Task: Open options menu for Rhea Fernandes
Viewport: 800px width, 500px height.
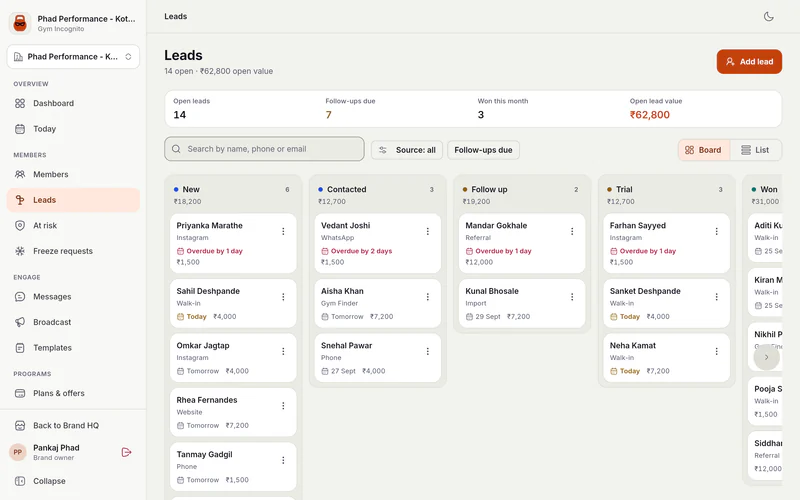Action: point(283,406)
